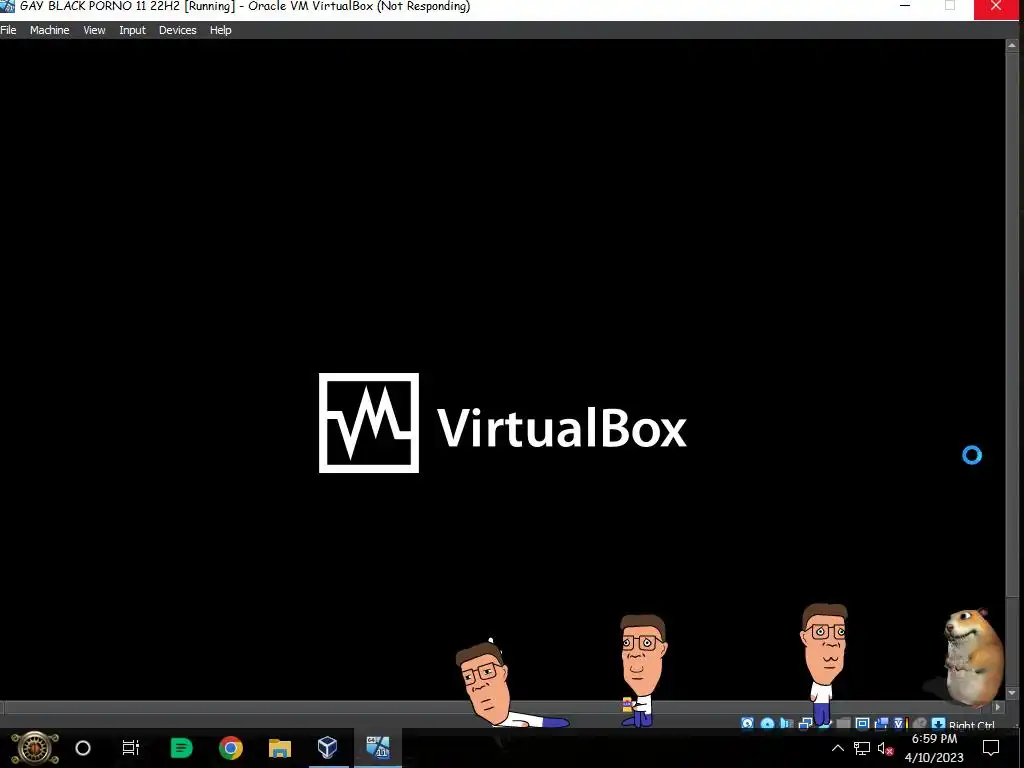Switch to VirtualBox Manager taskbar icon
The width and height of the screenshot is (1024, 768).
tap(328, 748)
